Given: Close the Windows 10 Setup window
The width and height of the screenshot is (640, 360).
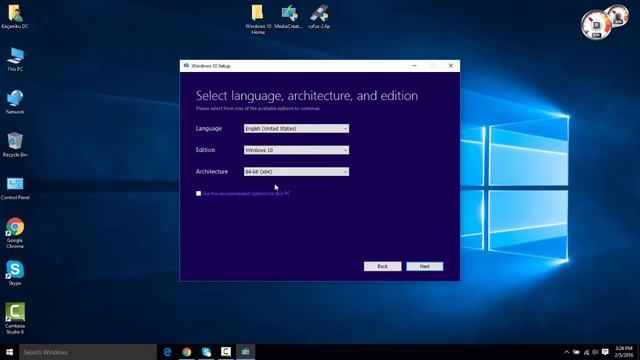Looking at the screenshot, I should pos(451,66).
